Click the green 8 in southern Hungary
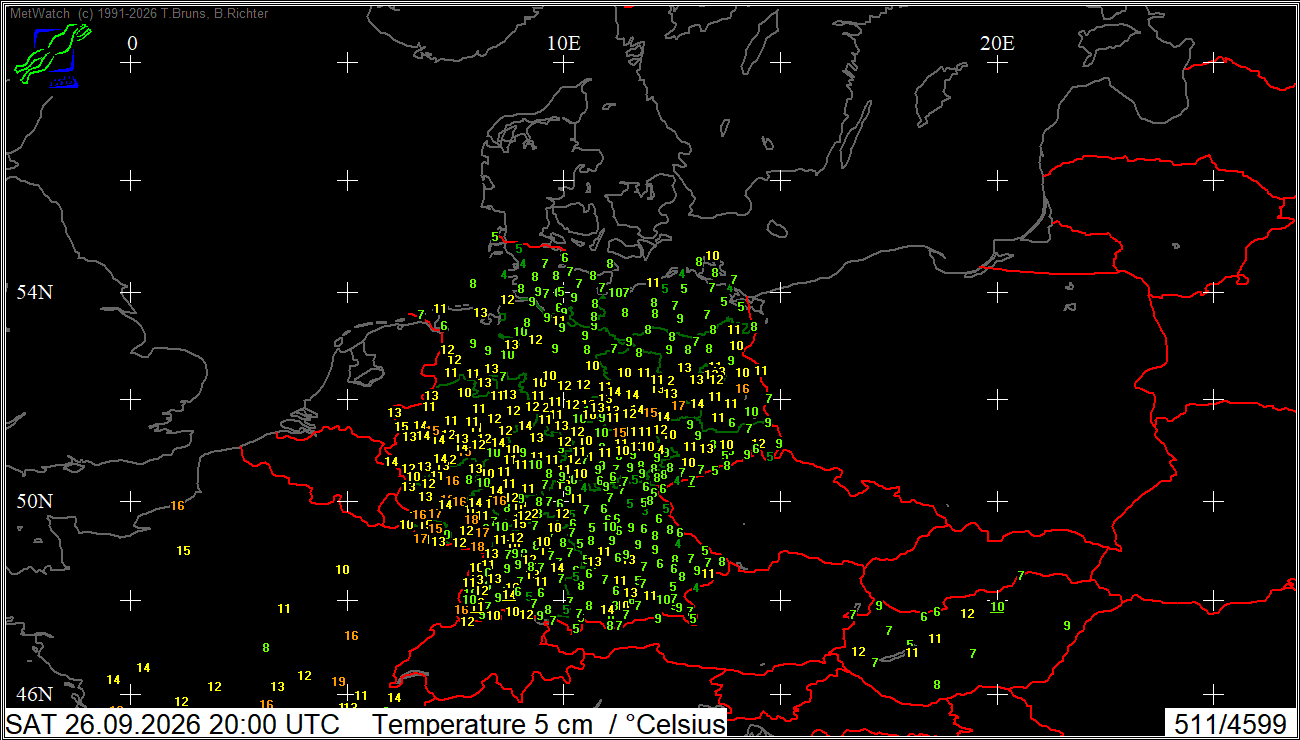 (937, 685)
